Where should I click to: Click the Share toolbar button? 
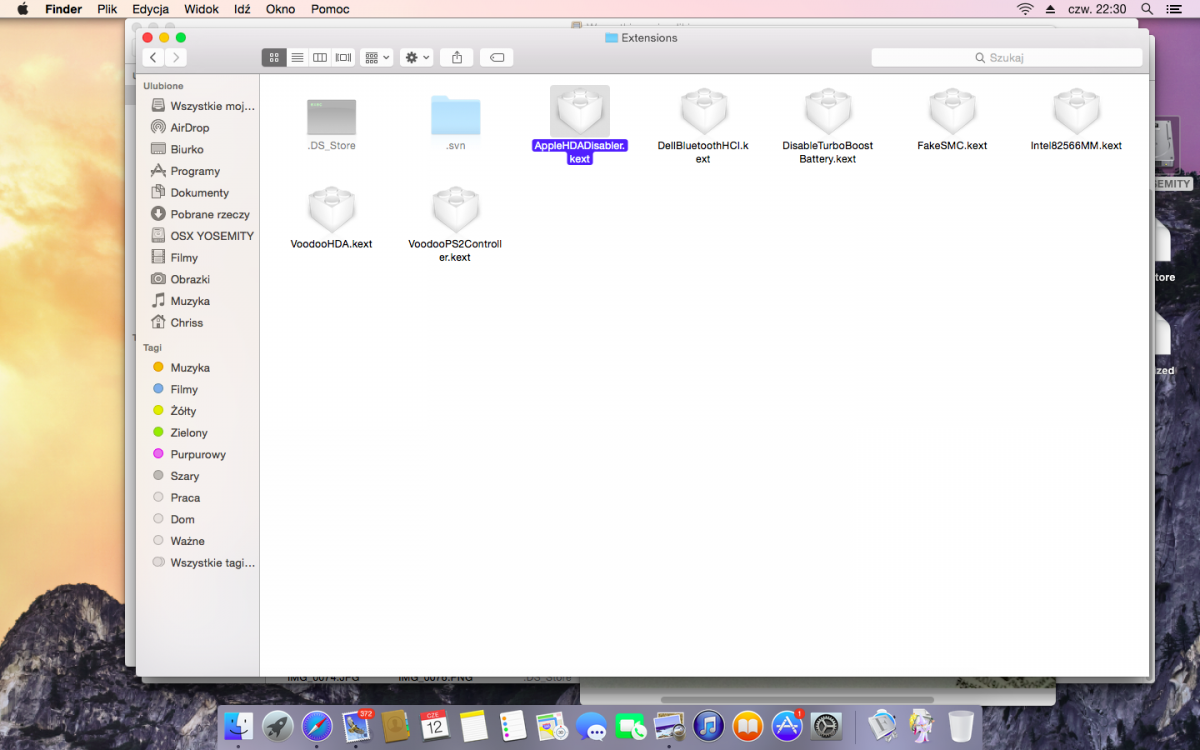(x=457, y=58)
